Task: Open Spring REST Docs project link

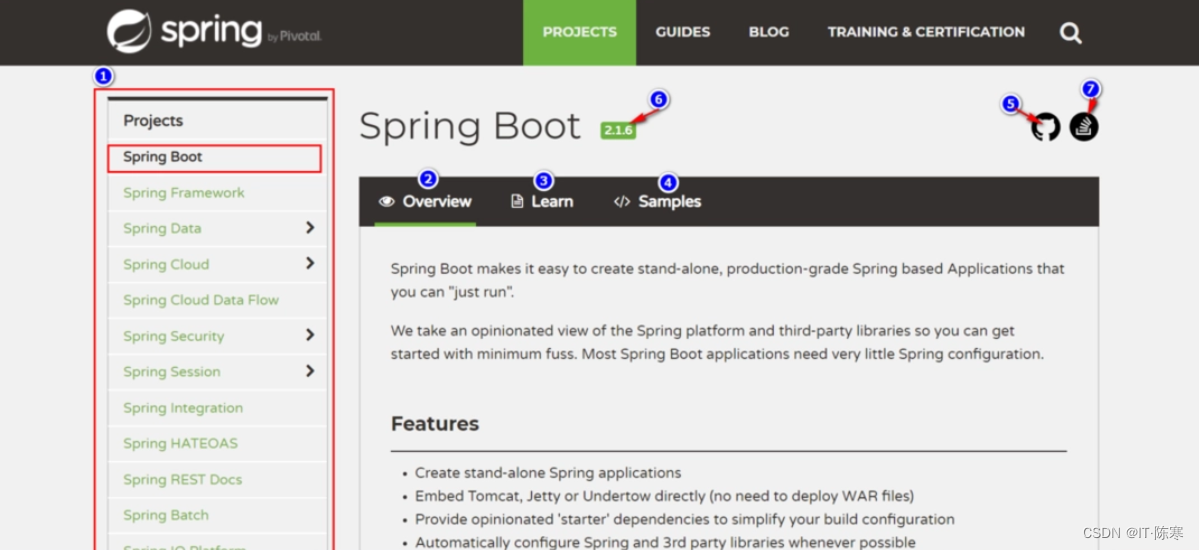Action: pyautogui.click(x=182, y=480)
